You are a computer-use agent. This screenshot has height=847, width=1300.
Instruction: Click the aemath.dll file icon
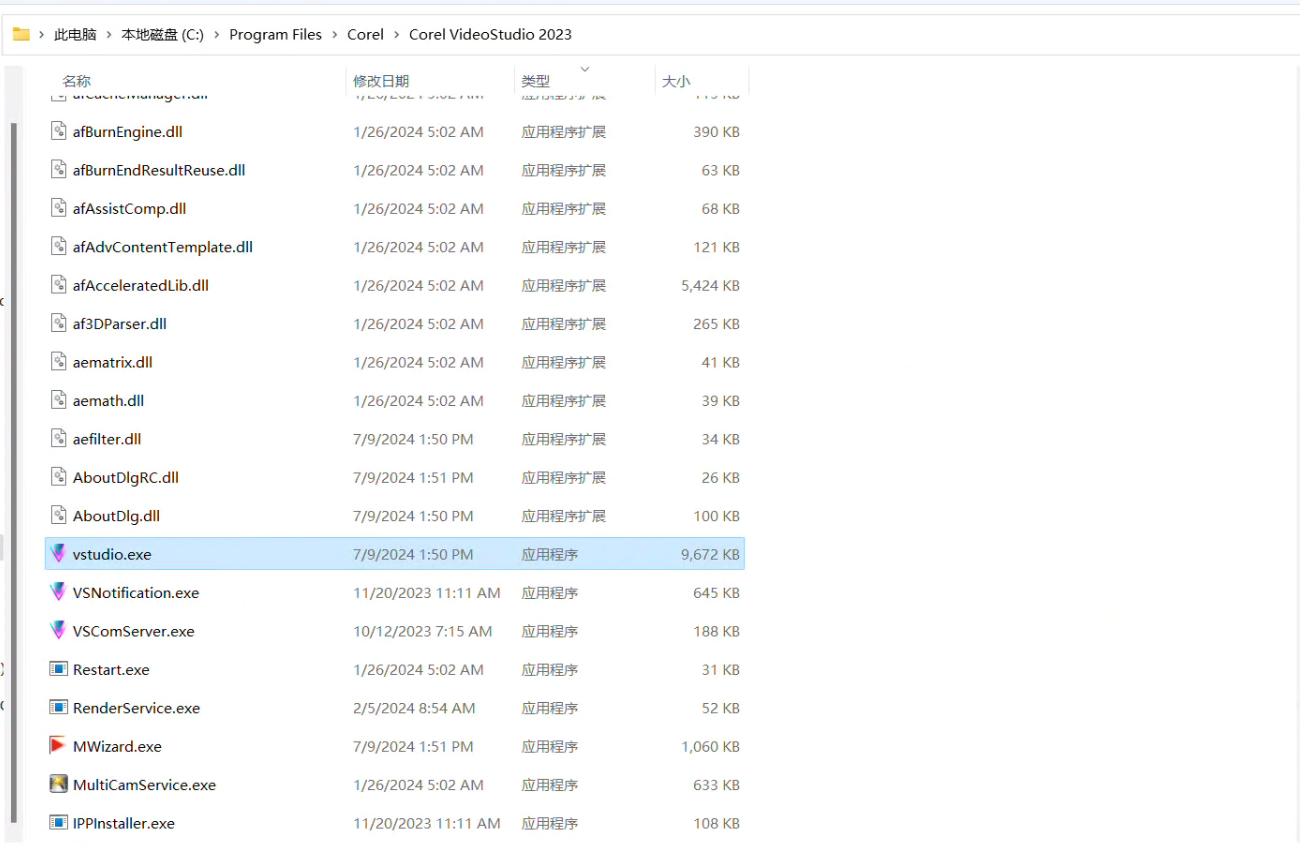tap(59, 400)
